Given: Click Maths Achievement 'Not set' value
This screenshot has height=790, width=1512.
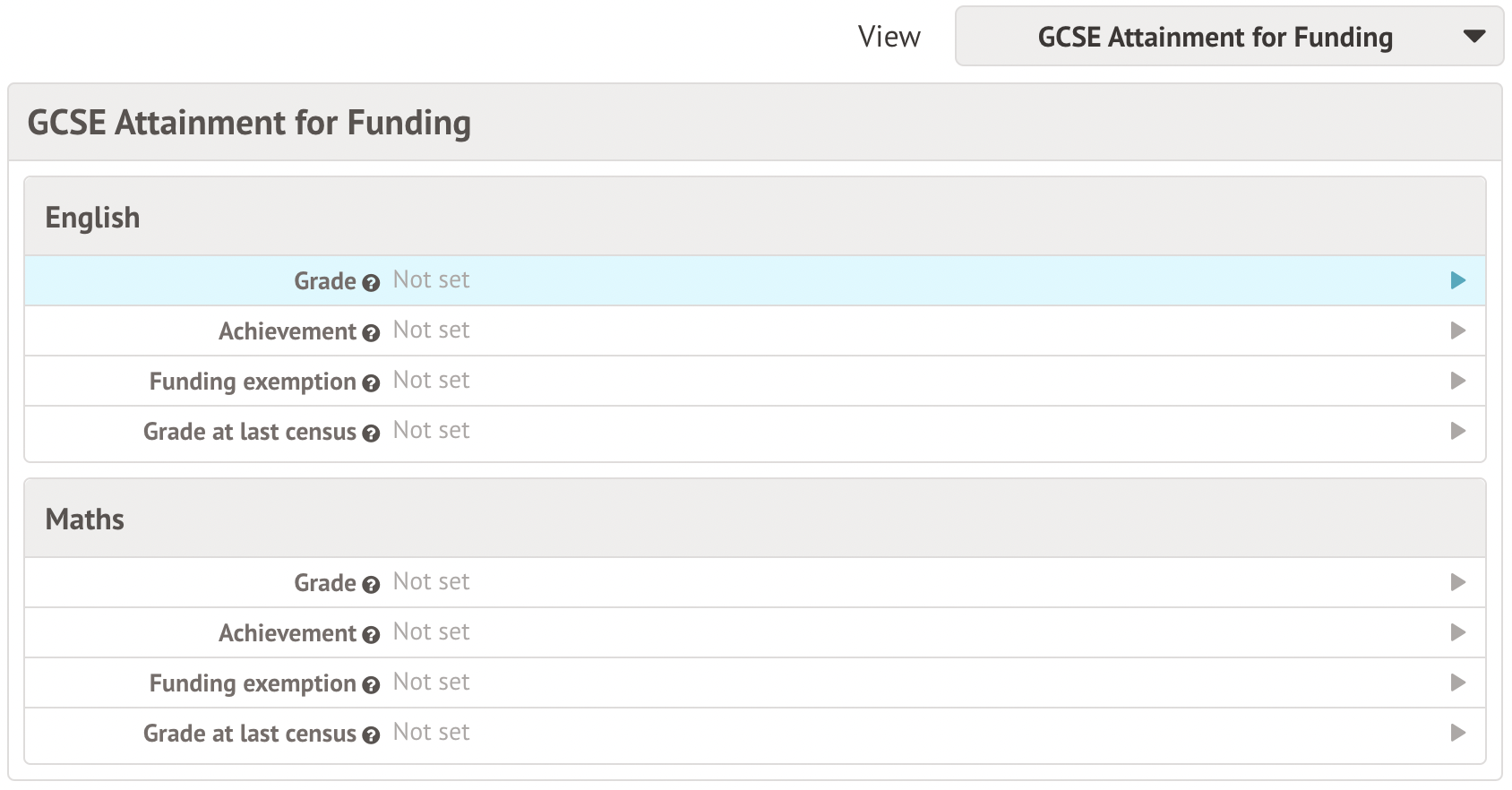Looking at the screenshot, I should point(431,632).
